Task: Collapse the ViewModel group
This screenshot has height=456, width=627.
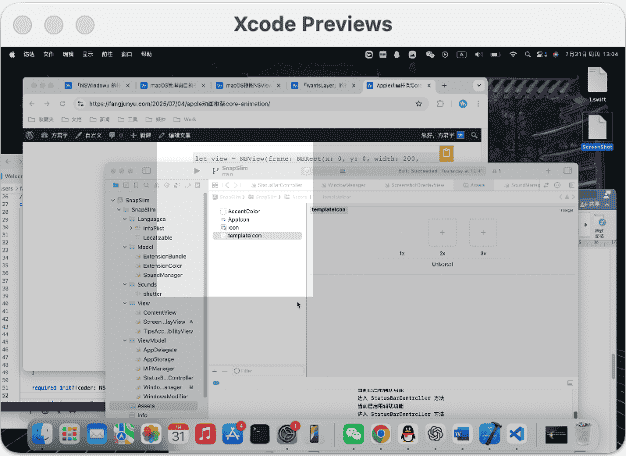Action: (x=125, y=340)
